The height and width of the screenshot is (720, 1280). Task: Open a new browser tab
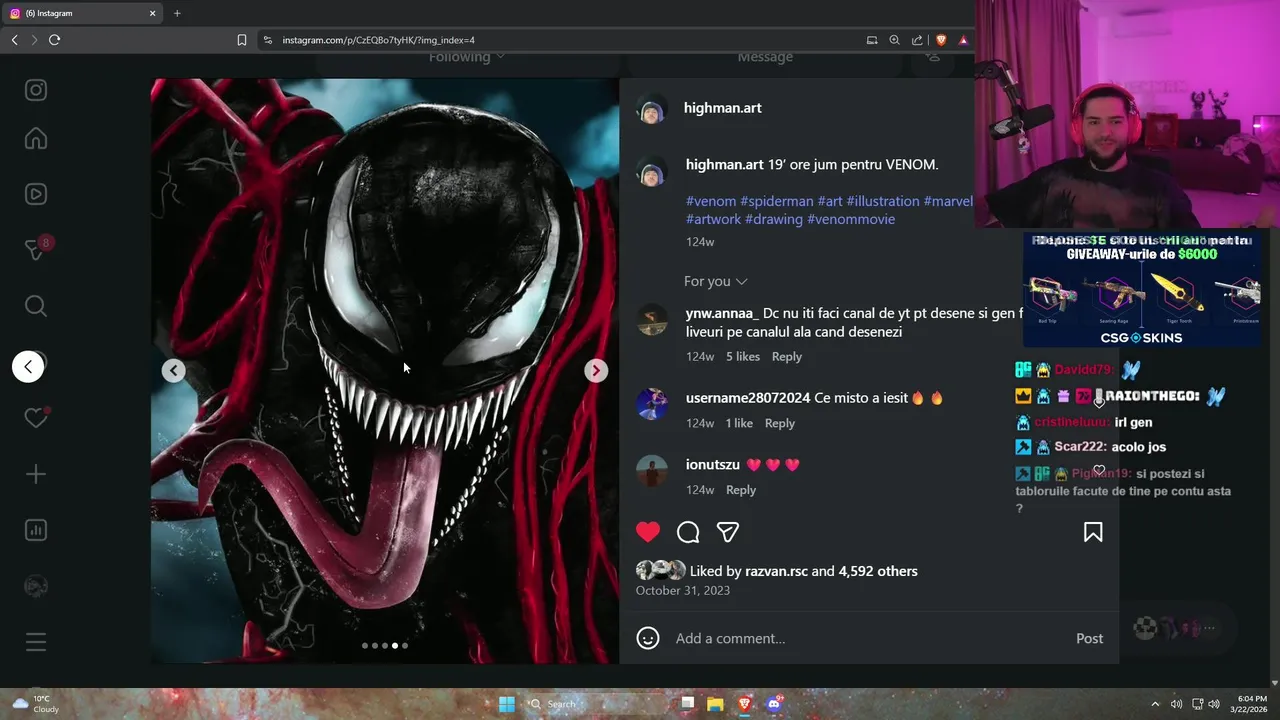coord(177,14)
